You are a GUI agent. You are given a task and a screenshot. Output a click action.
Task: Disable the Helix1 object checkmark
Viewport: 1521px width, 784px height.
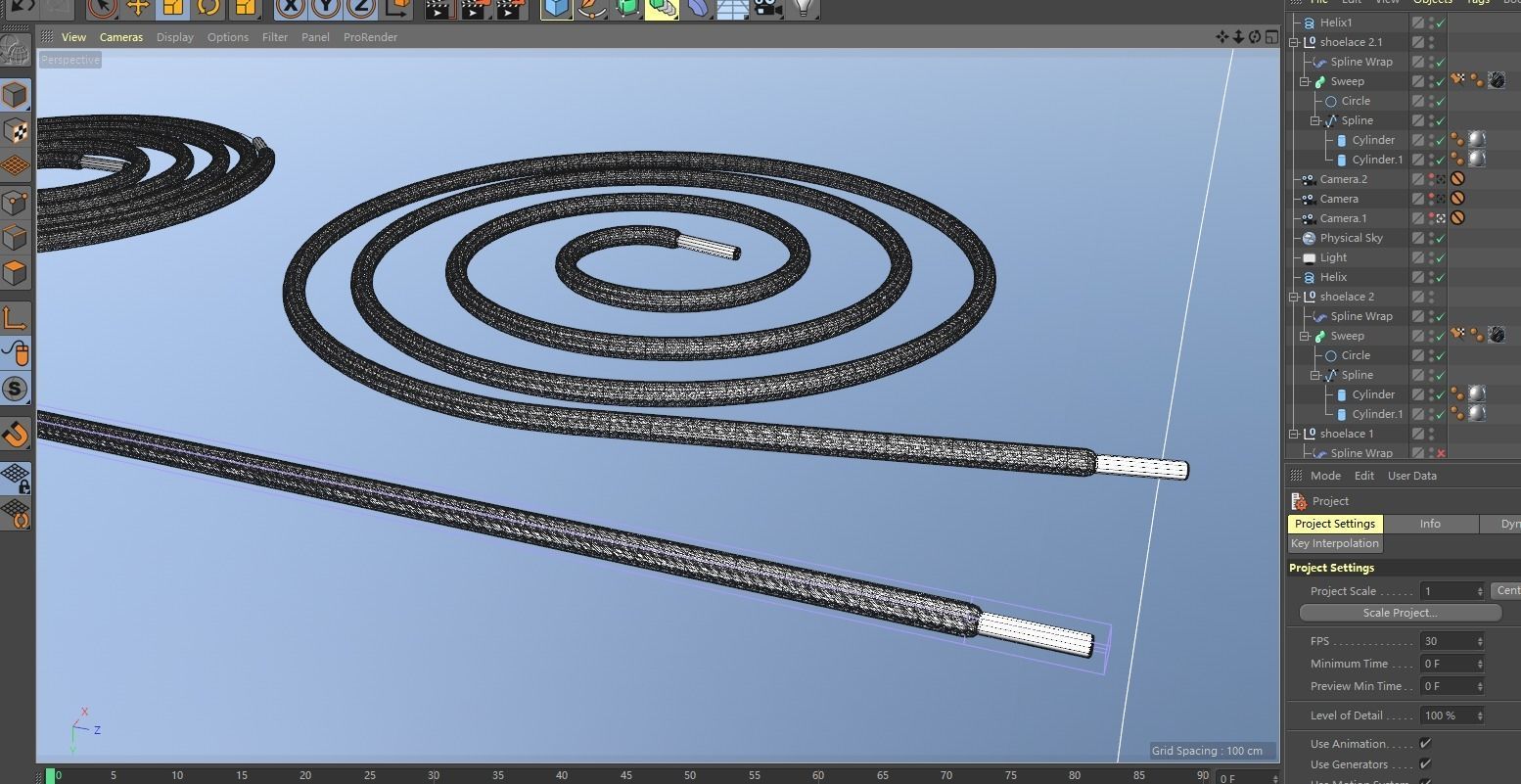1441,23
